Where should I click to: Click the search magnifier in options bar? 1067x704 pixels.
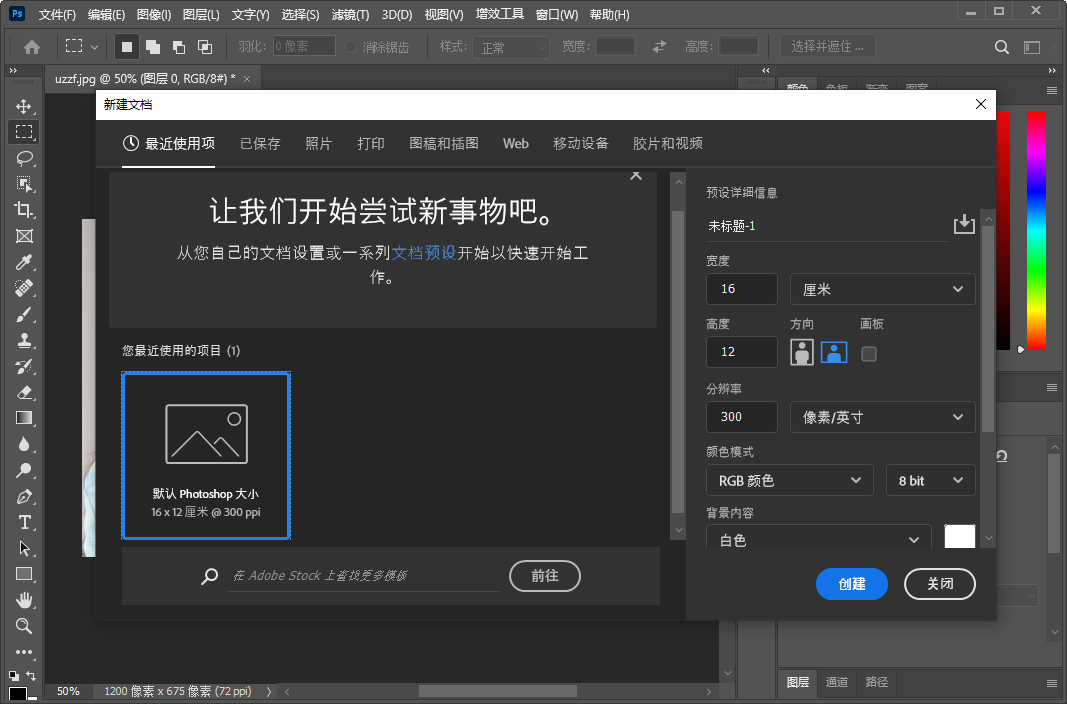(1002, 47)
